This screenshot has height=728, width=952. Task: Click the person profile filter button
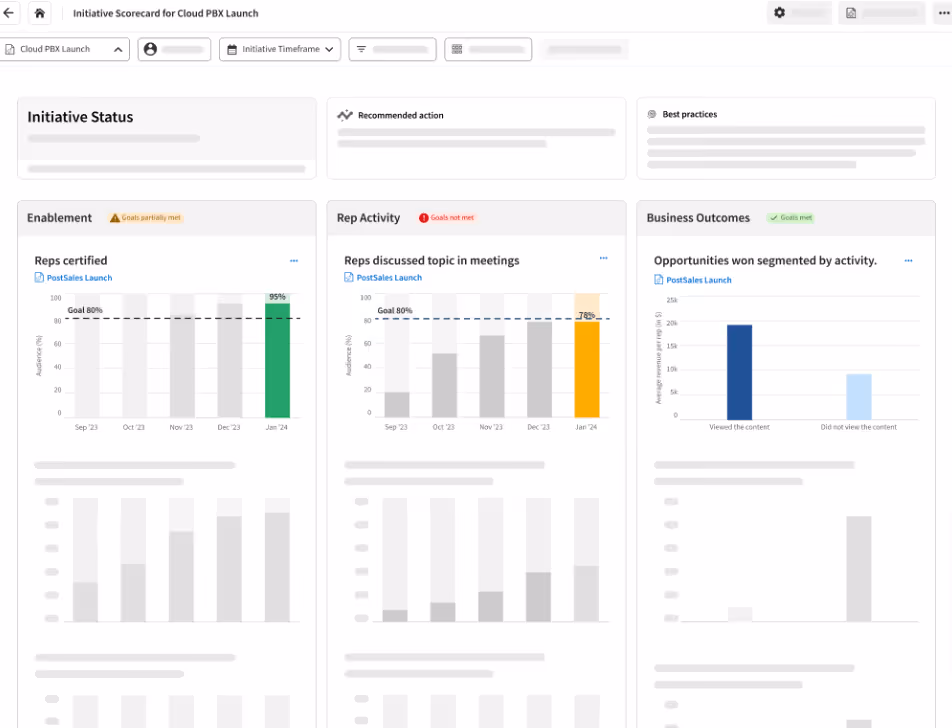(x=174, y=49)
